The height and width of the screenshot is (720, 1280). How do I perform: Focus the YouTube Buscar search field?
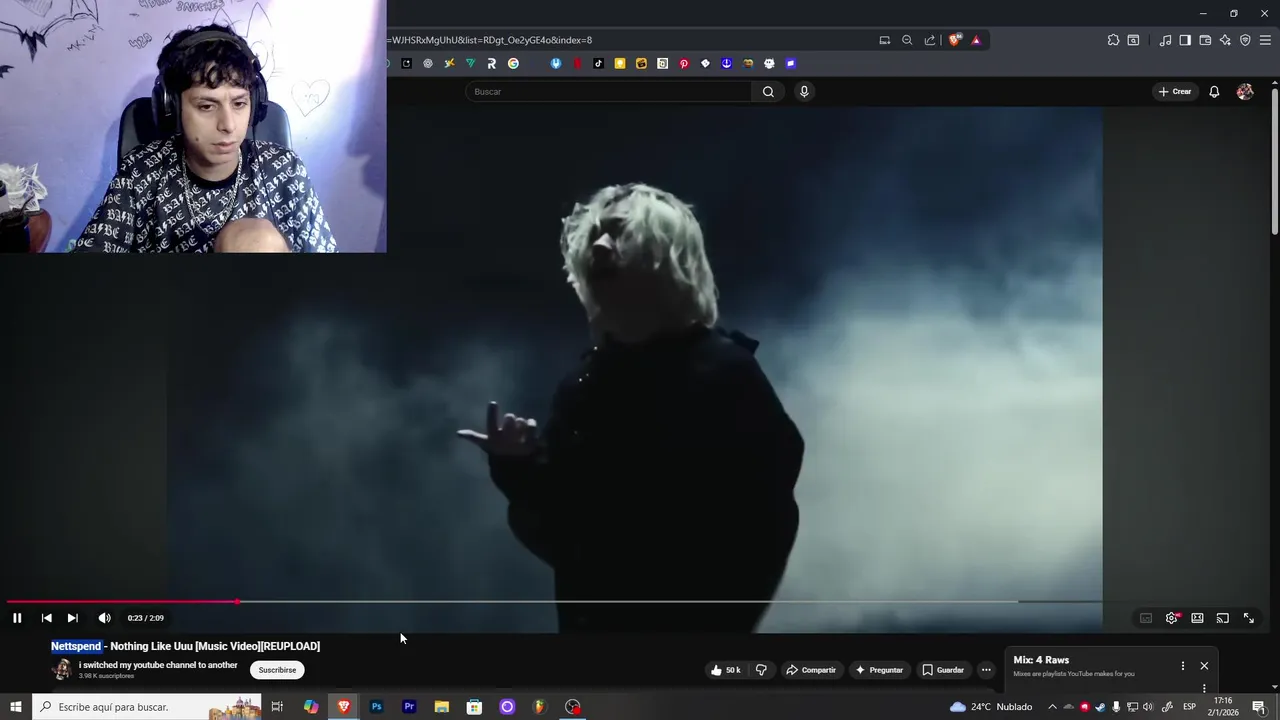[x=608, y=91]
